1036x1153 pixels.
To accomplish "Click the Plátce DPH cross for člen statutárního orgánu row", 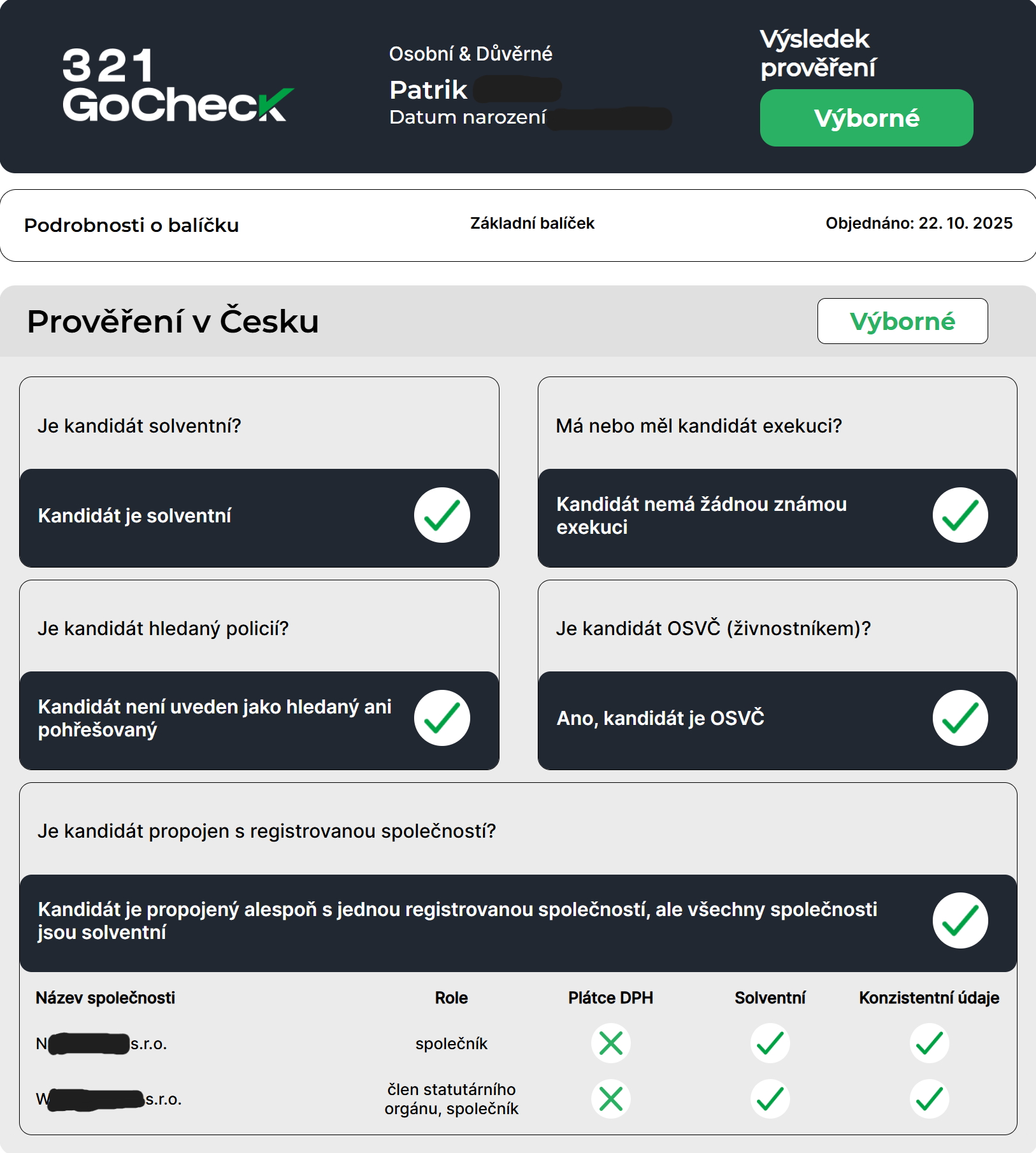I will [610, 1099].
